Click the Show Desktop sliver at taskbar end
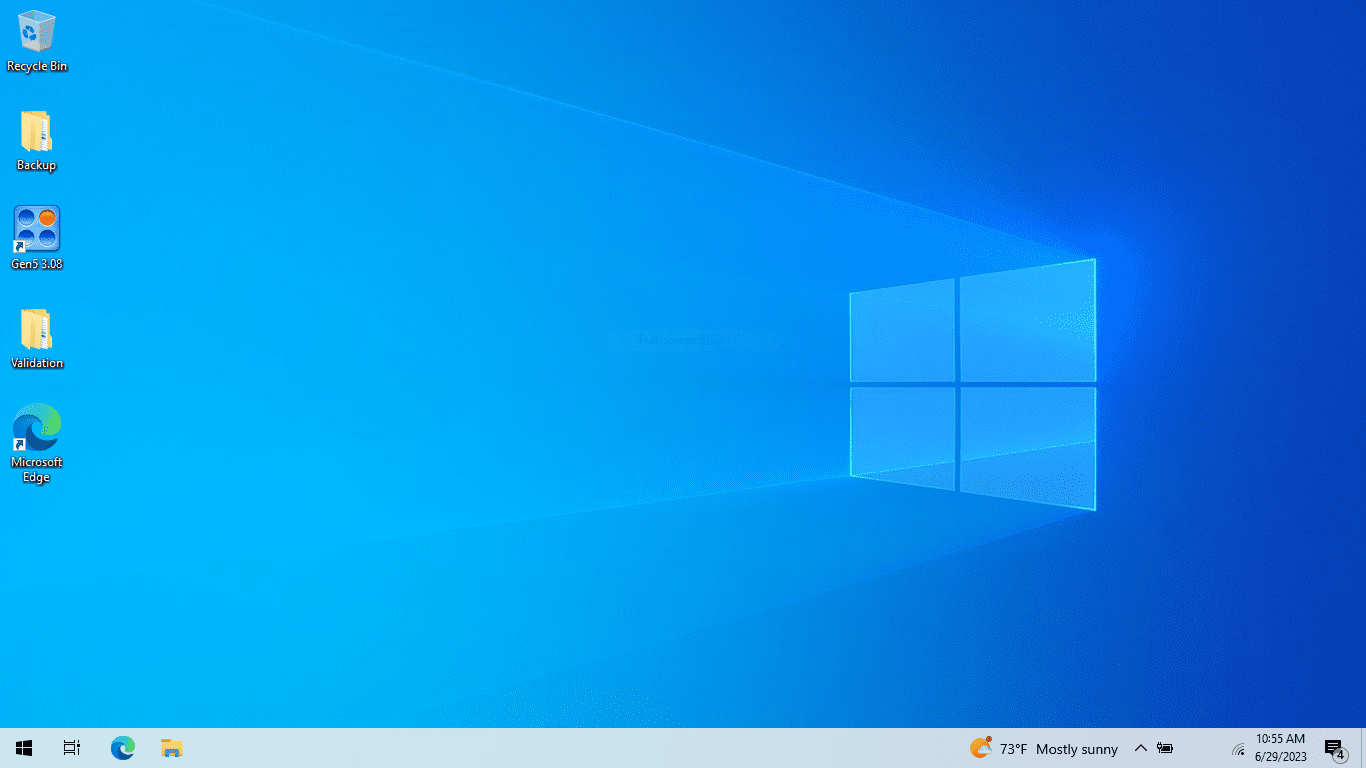 point(1363,748)
